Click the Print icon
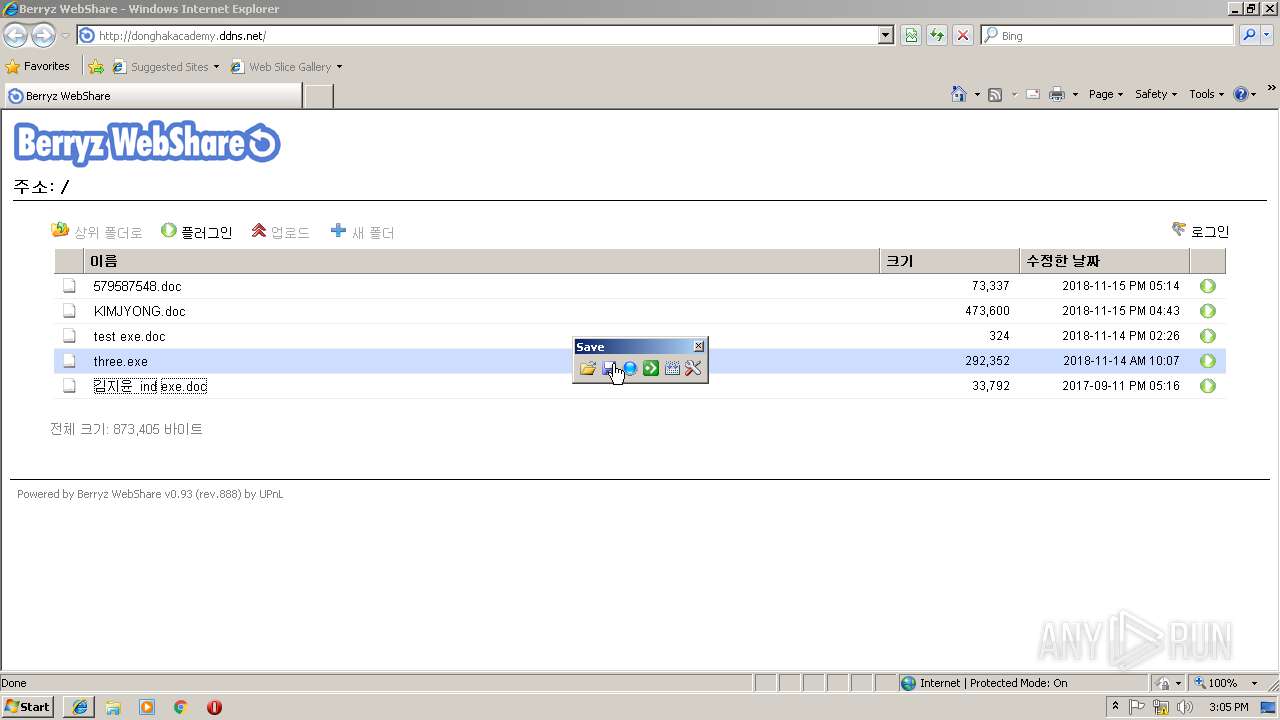 coord(1057,94)
